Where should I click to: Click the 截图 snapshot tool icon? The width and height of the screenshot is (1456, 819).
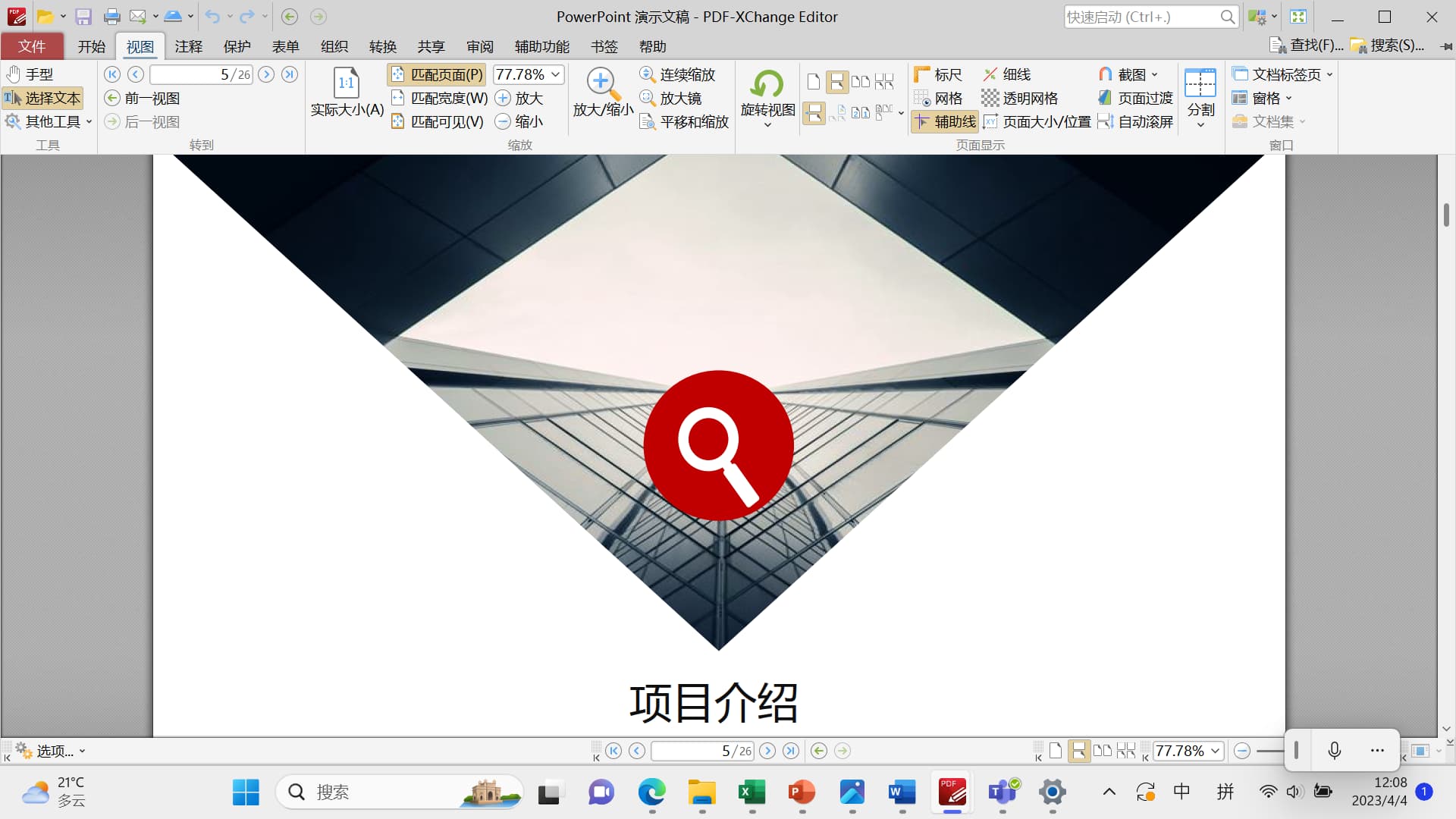[x=1106, y=74]
